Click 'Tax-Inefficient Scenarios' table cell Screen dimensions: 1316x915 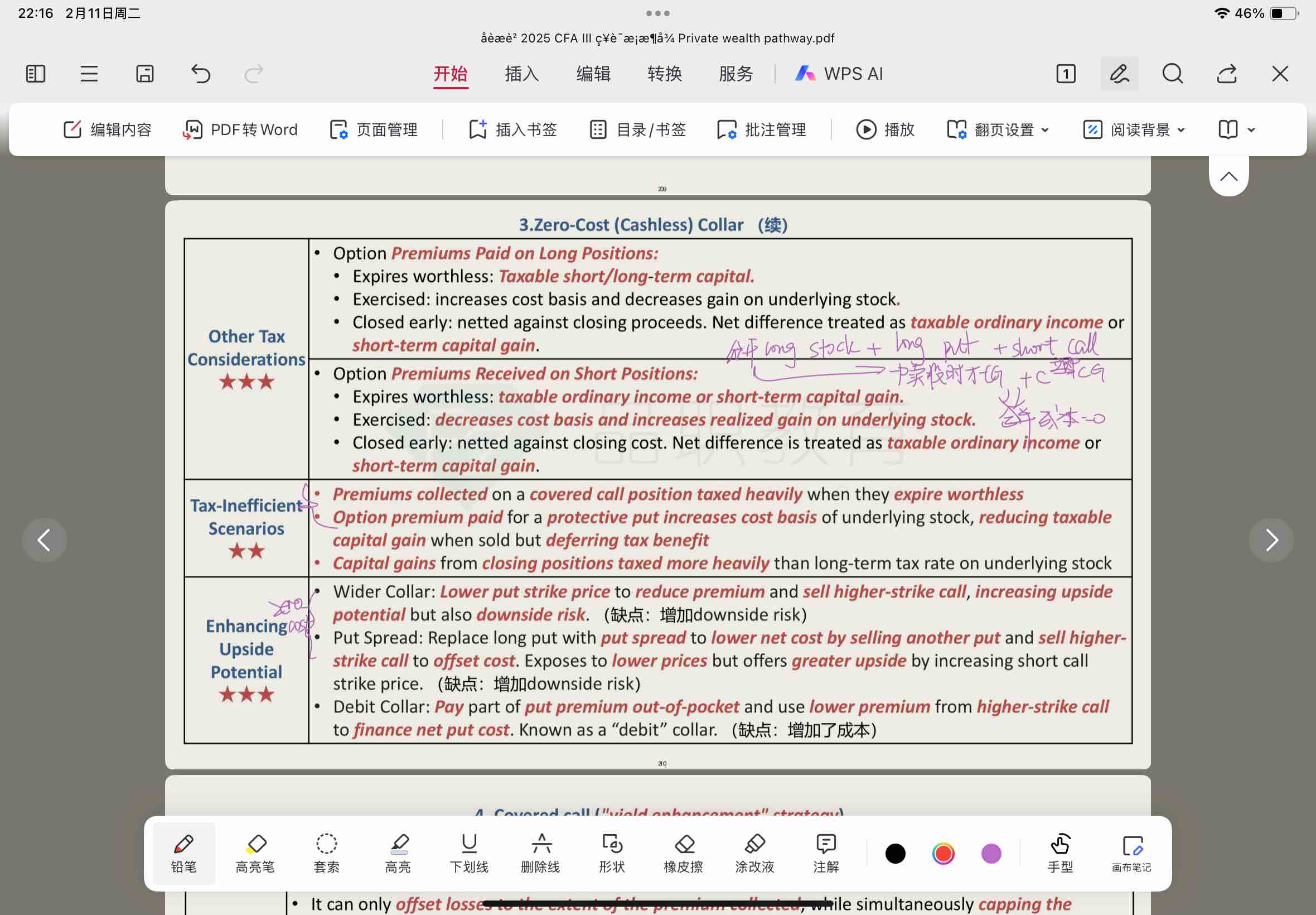246,528
